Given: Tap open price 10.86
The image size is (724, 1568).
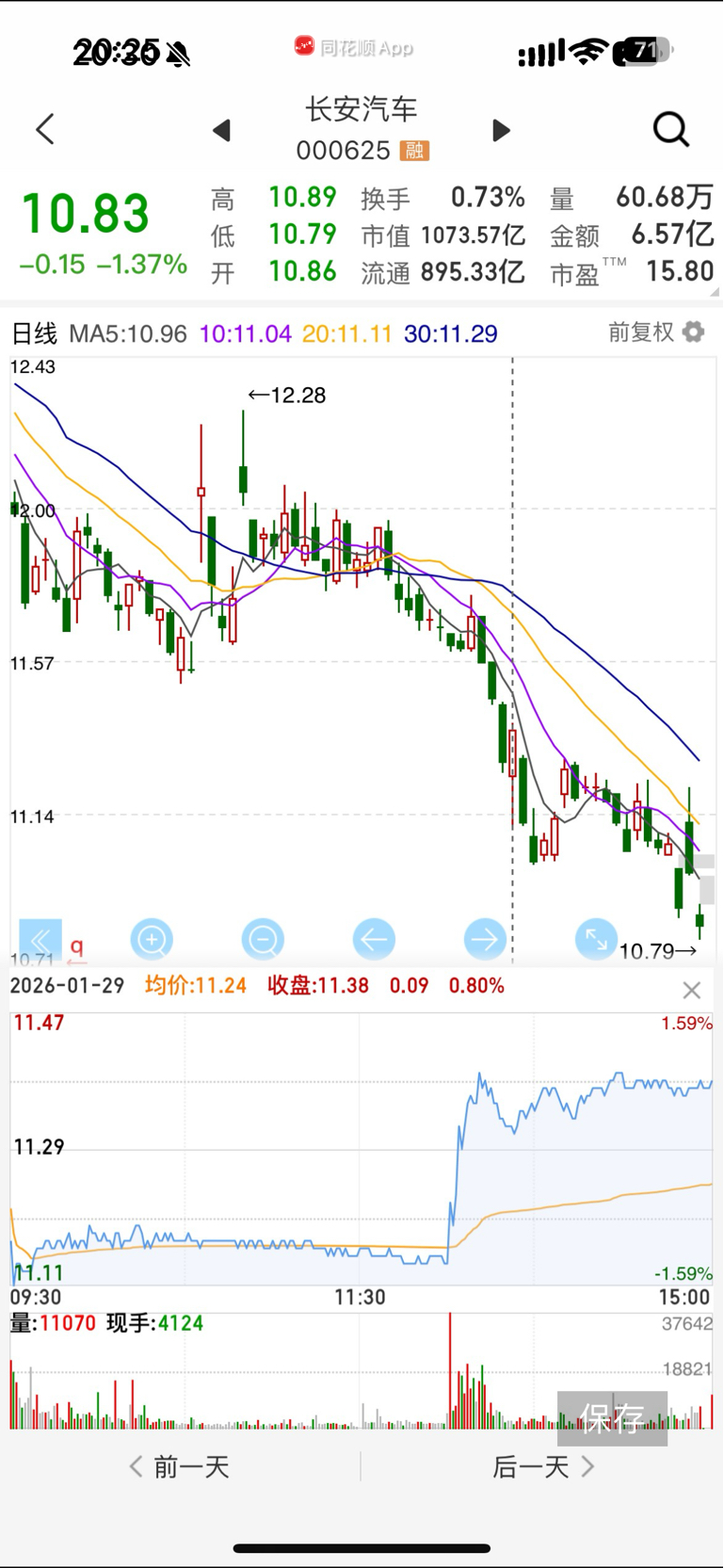Looking at the screenshot, I should click(x=302, y=271).
